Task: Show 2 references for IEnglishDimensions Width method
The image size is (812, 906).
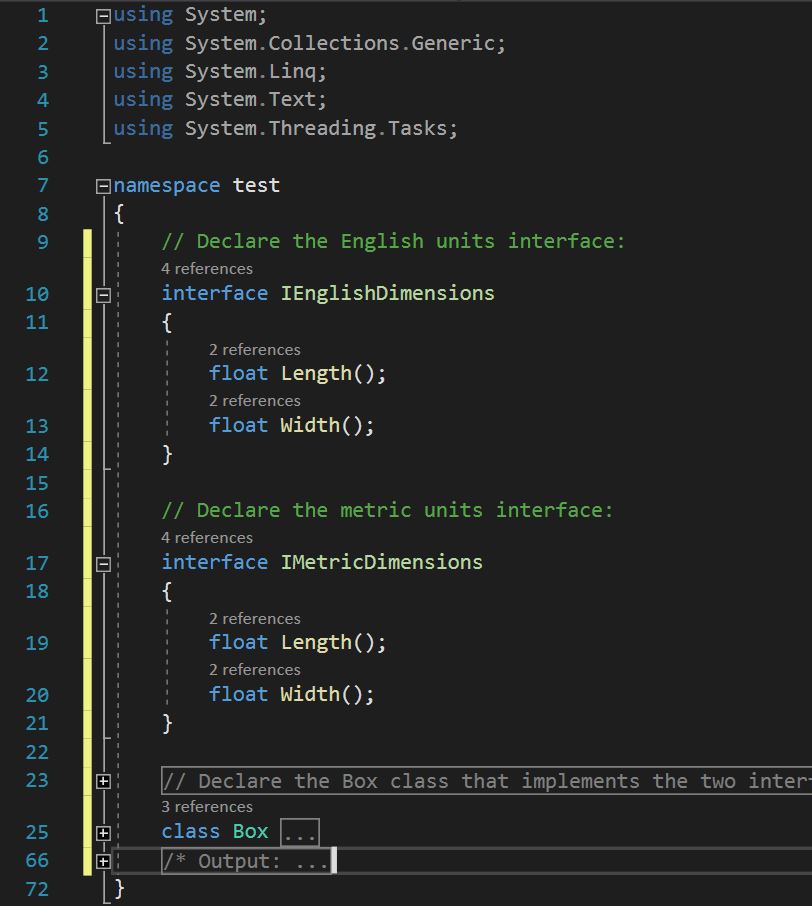Action: (254, 401)
